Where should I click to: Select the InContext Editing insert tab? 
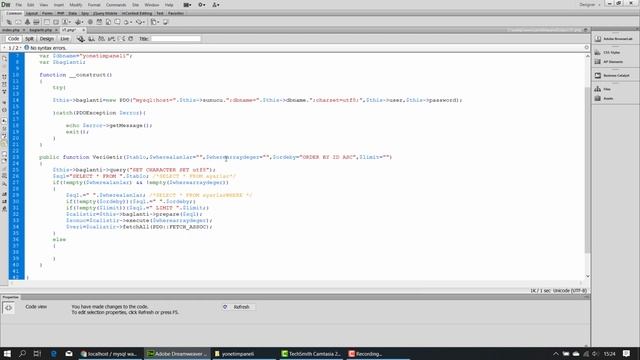click(x=137, y=13)
